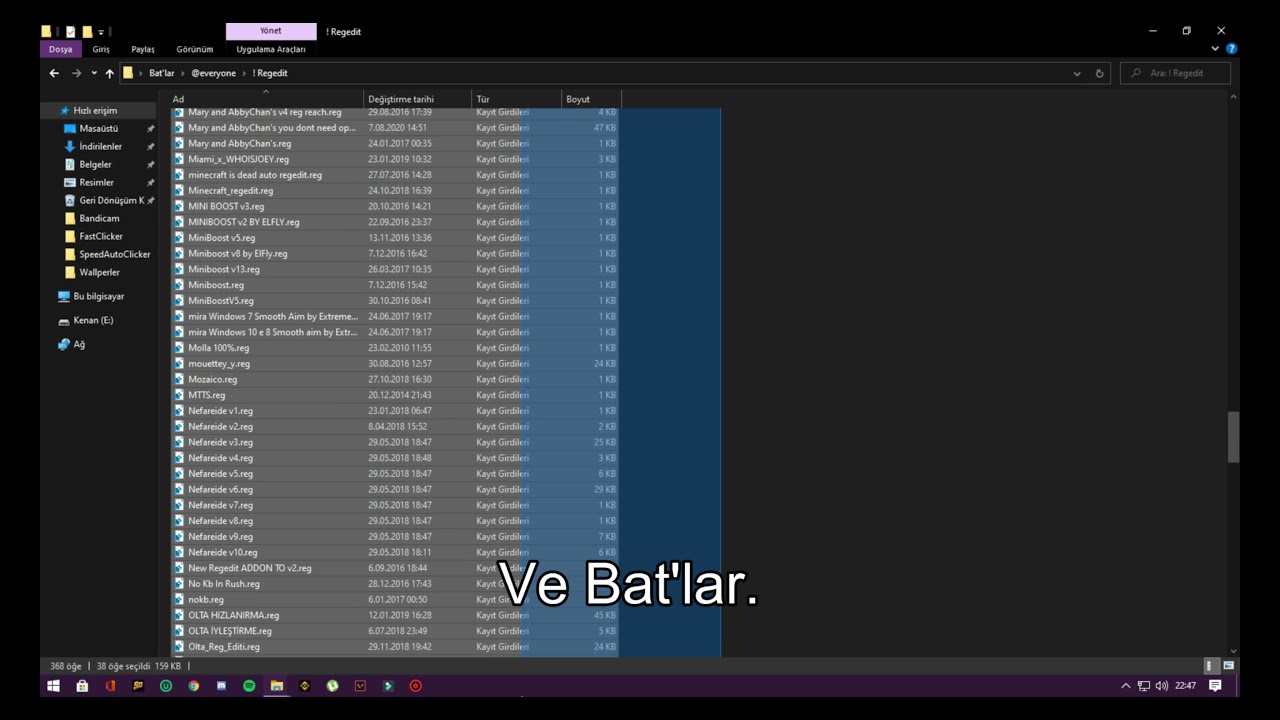Viewport: 1280px width, 720px height.
Task: Sort by the Boyut column header
Action: (591, 99)
